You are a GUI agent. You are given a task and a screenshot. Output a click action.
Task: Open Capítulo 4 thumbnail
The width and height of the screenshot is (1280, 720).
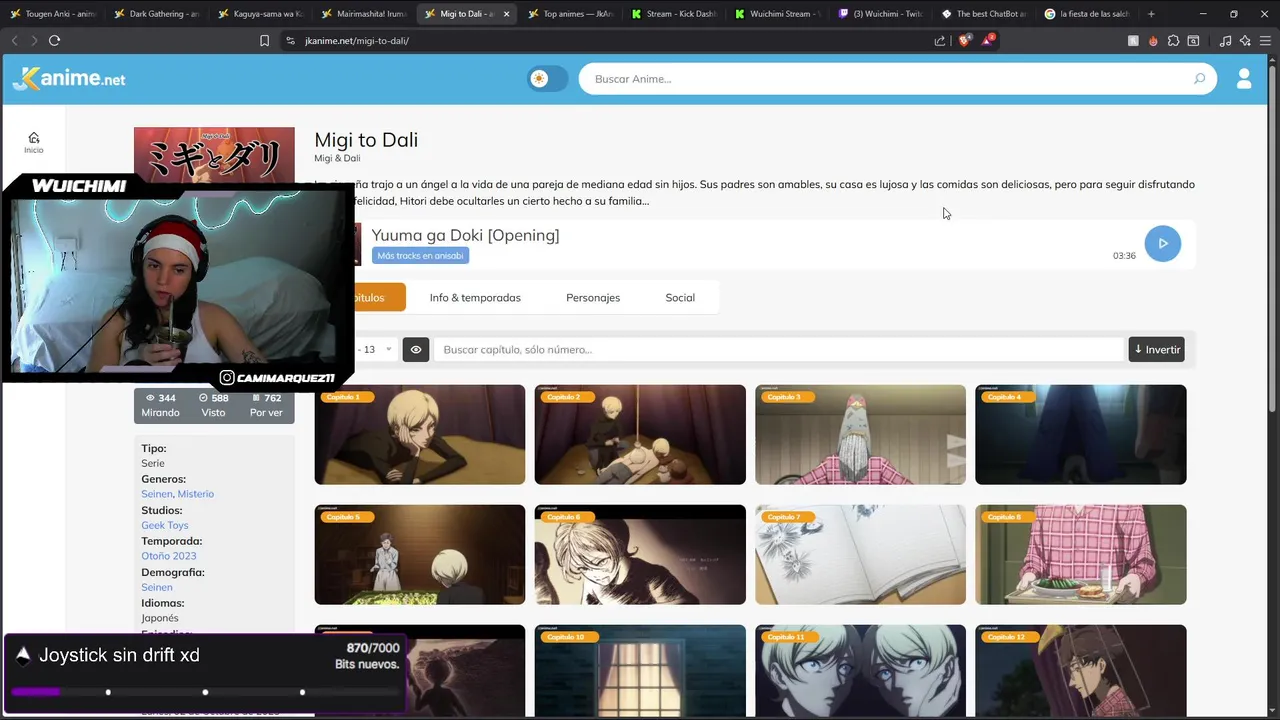click(x=1081, y=435)
